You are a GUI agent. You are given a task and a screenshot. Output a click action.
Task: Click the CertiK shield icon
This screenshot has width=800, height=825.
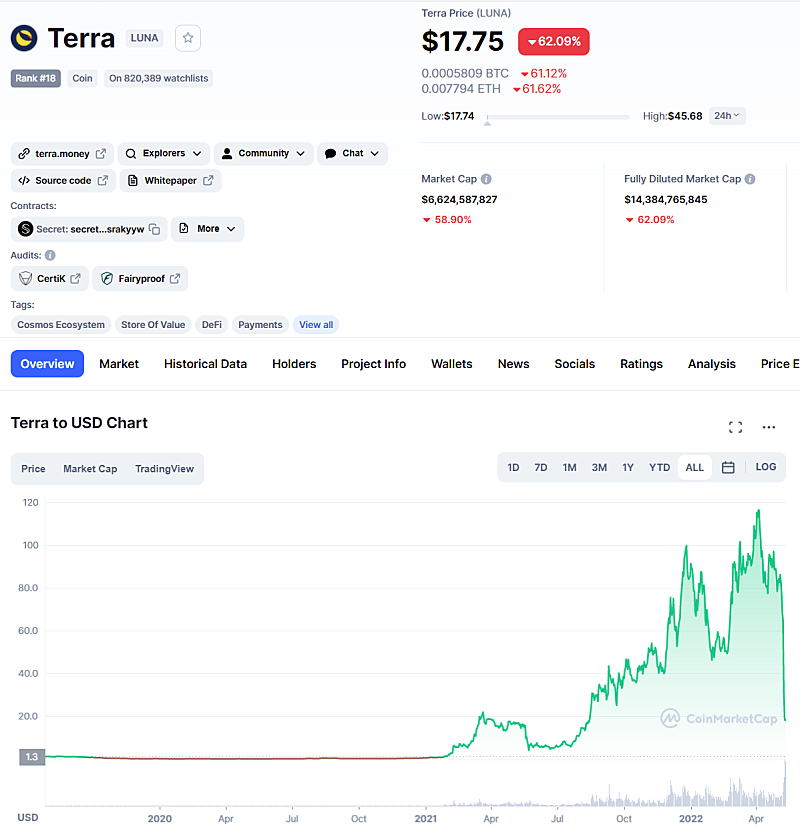click(x=25, y=278)
